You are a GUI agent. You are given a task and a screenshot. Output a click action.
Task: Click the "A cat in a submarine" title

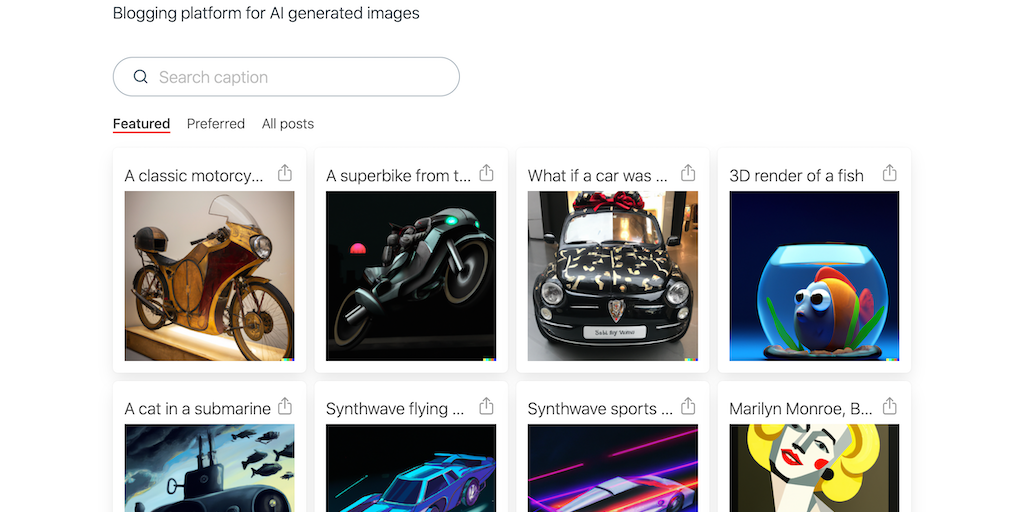[198, 408]
